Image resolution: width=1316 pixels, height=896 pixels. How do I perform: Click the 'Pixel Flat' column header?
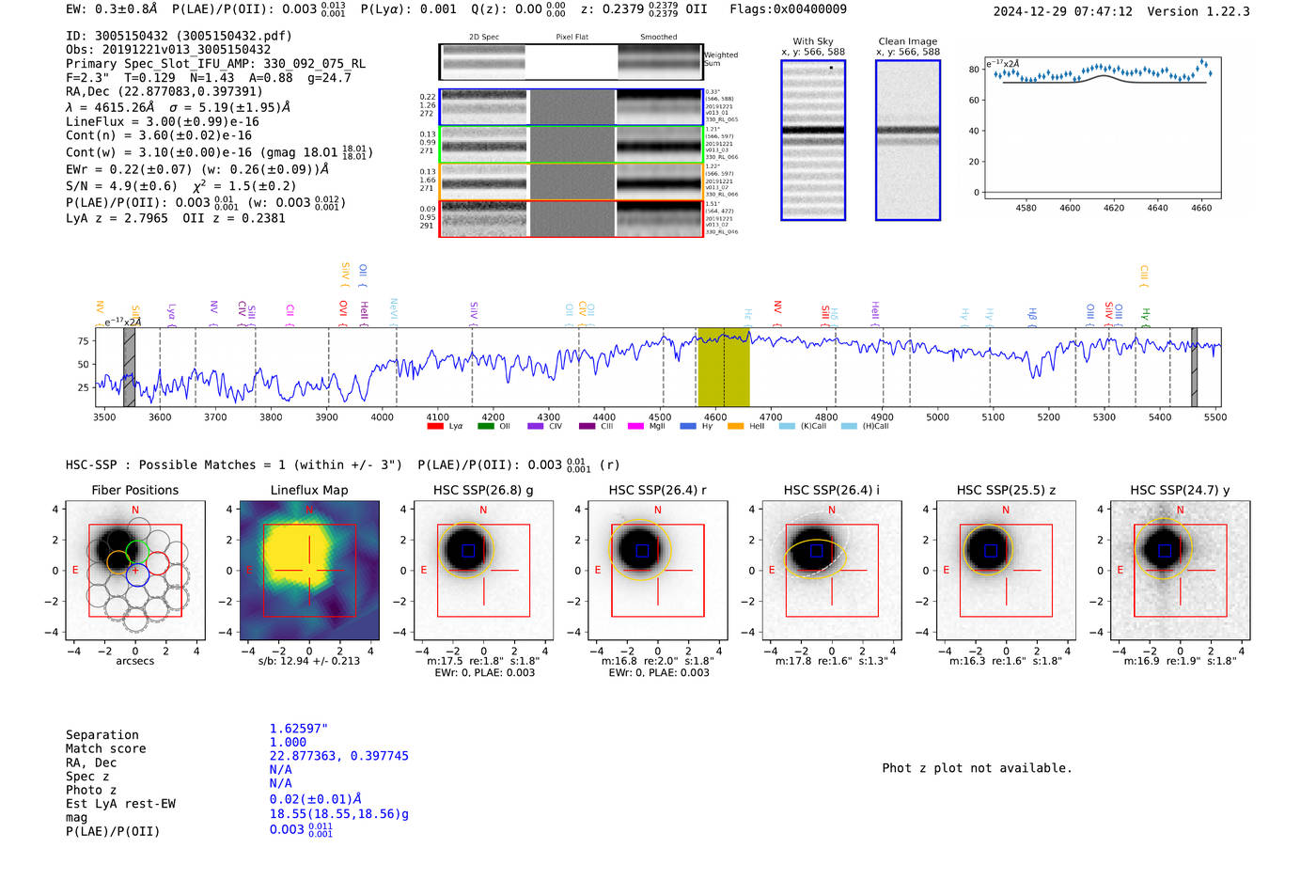pos(572,37)
